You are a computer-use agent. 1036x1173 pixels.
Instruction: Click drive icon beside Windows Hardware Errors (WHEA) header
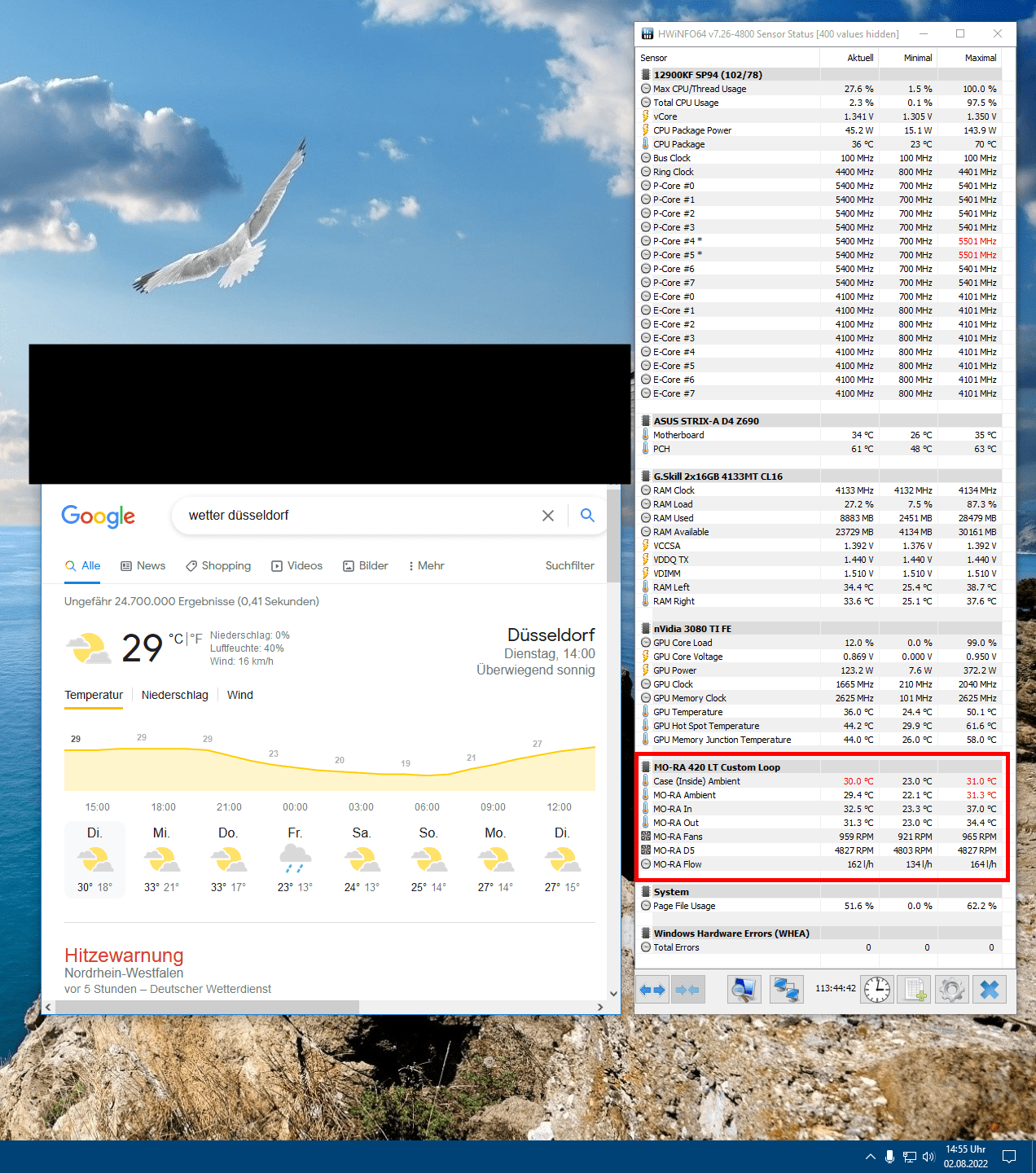[646, 934]
